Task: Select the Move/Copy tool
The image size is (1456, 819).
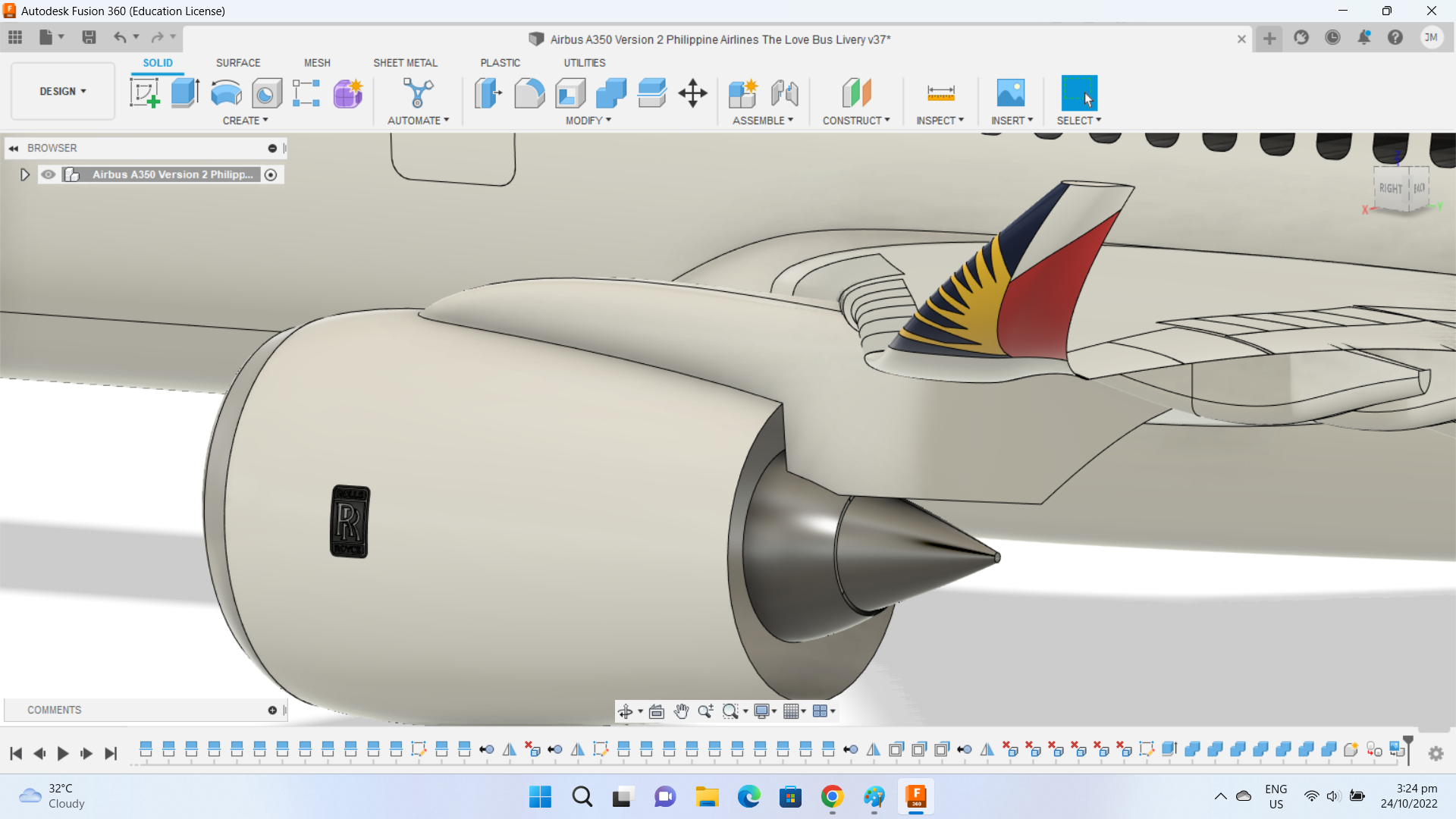Action: pos(693,93)
